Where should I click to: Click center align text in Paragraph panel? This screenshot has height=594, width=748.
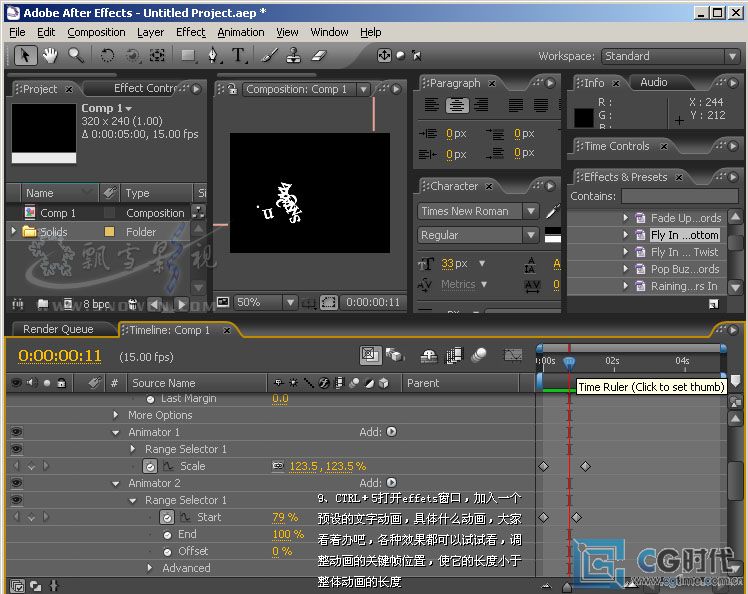(x=457, y=105)
